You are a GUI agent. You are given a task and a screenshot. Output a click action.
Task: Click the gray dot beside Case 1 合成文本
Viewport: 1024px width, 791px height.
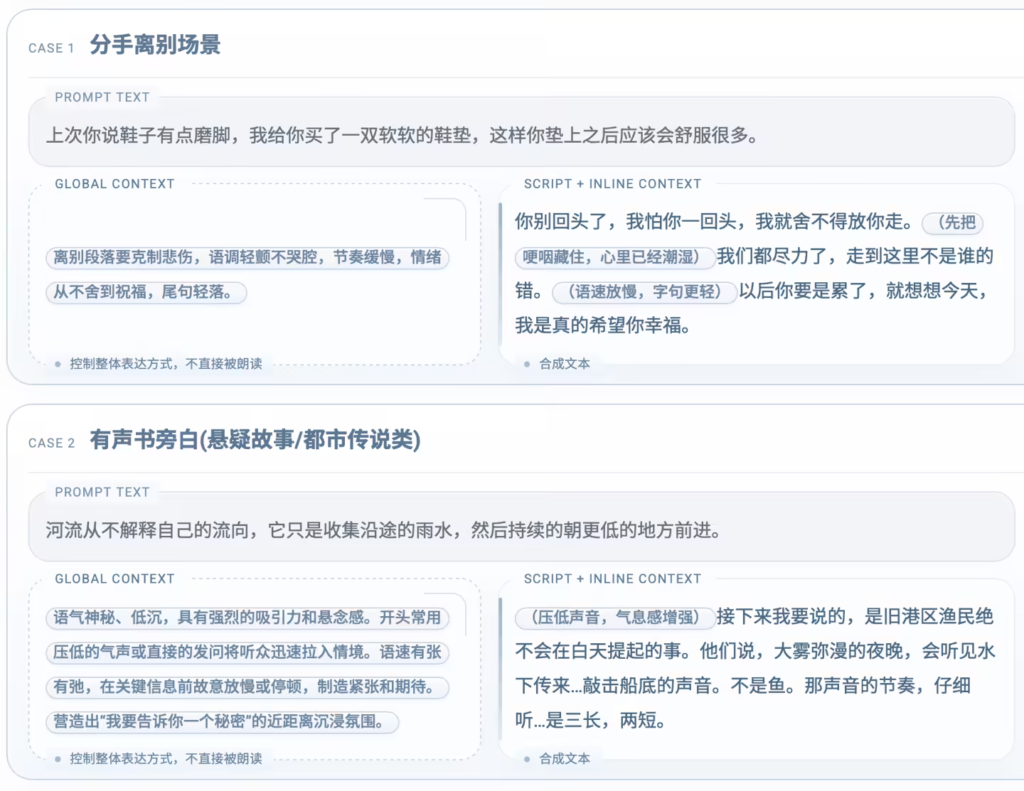[527, 364]
